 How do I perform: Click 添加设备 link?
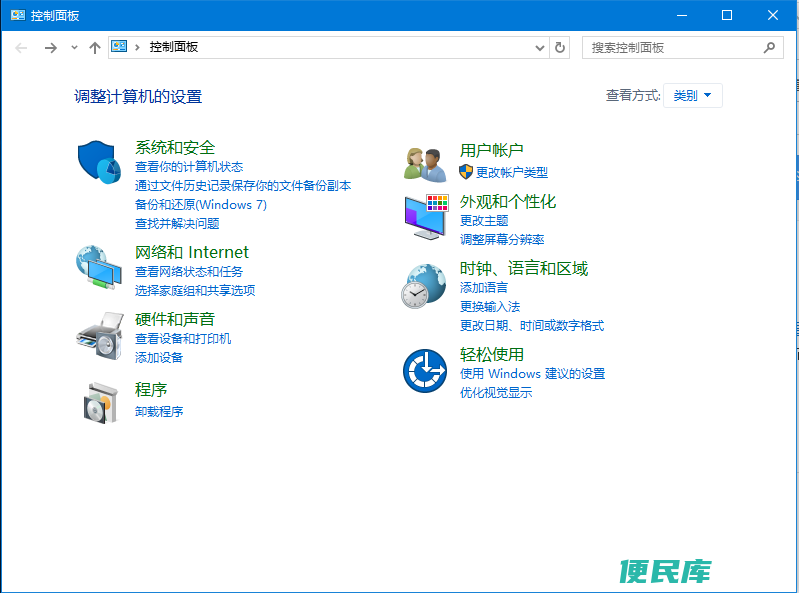158,357
